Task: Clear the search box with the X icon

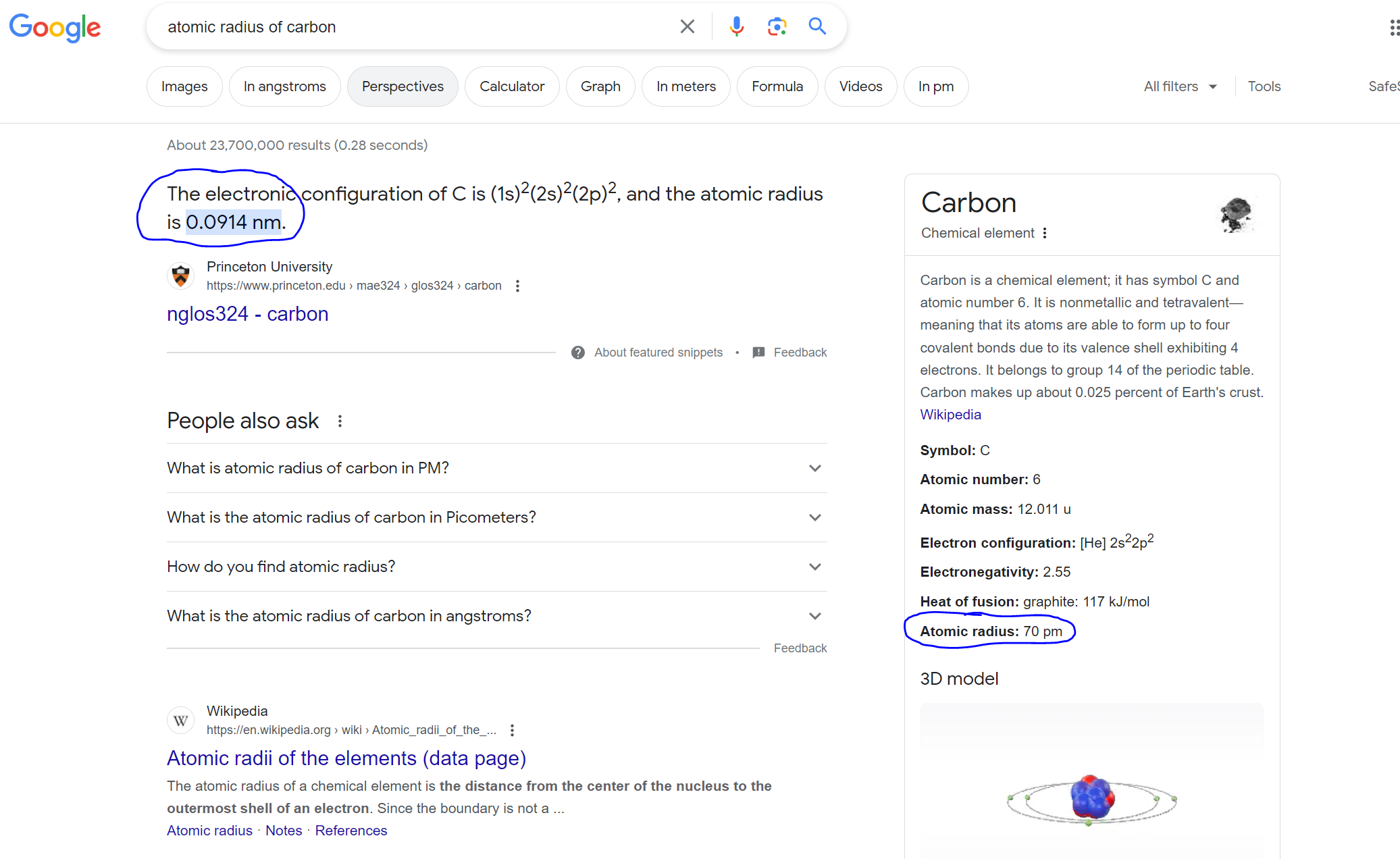Action: (x=687, y=27)
